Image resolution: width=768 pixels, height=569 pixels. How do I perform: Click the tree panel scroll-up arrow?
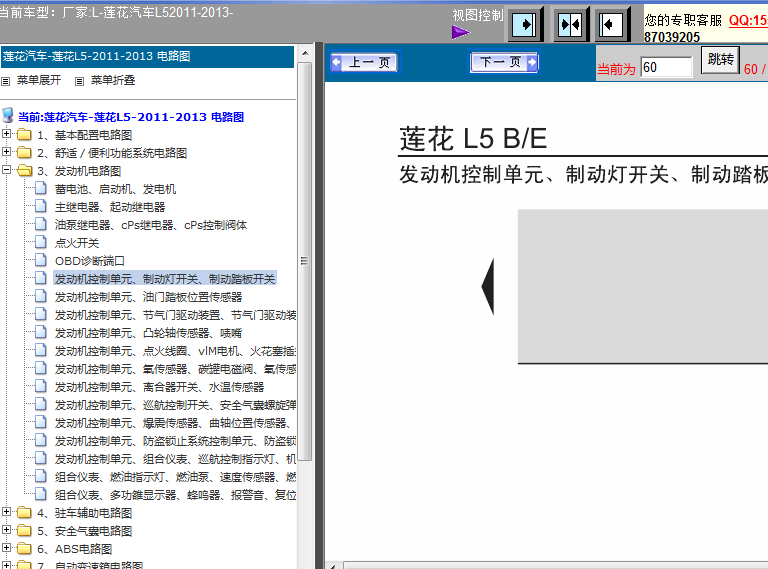(305, 53)
